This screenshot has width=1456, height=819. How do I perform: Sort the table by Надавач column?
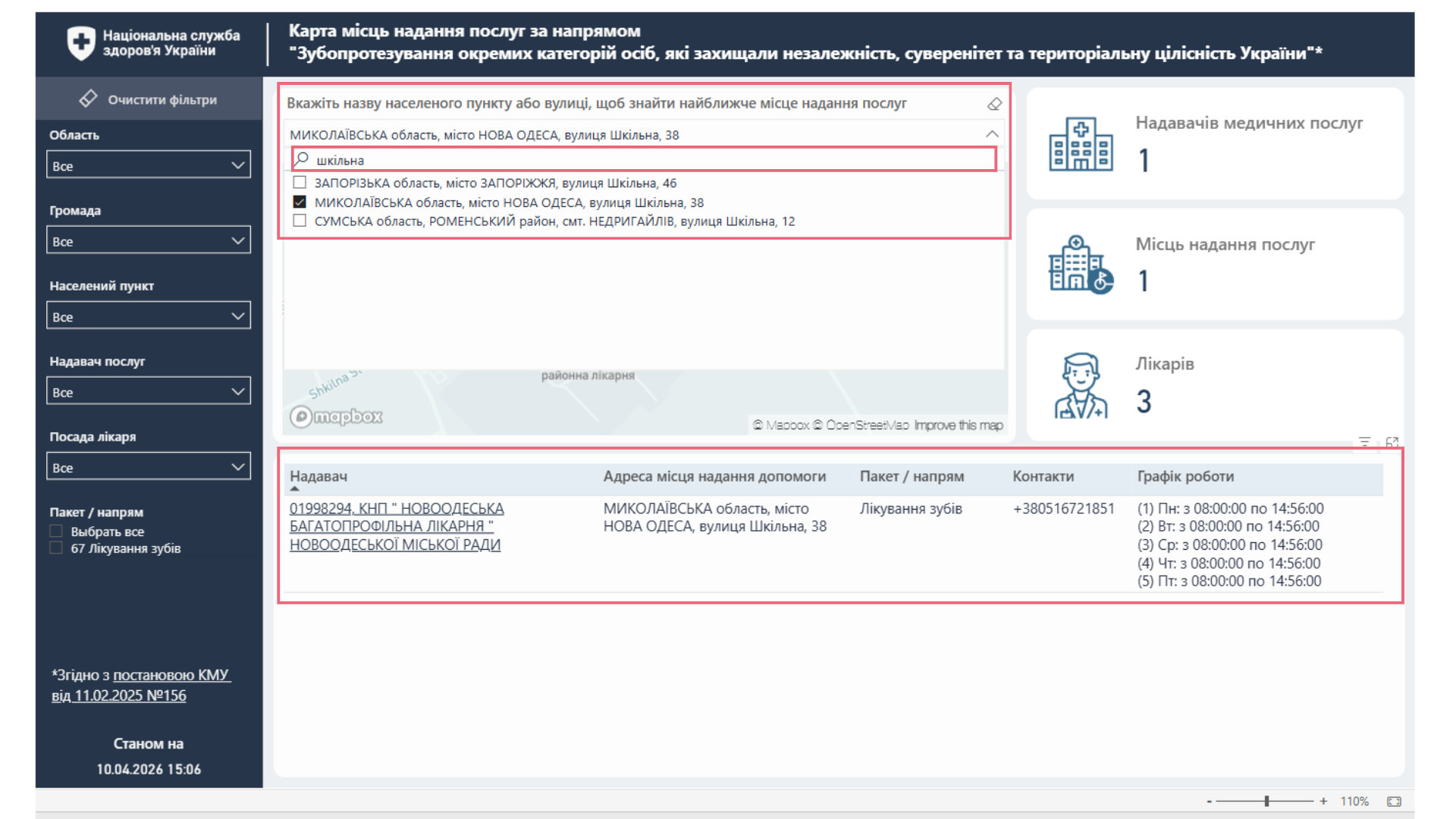(318, 476)
